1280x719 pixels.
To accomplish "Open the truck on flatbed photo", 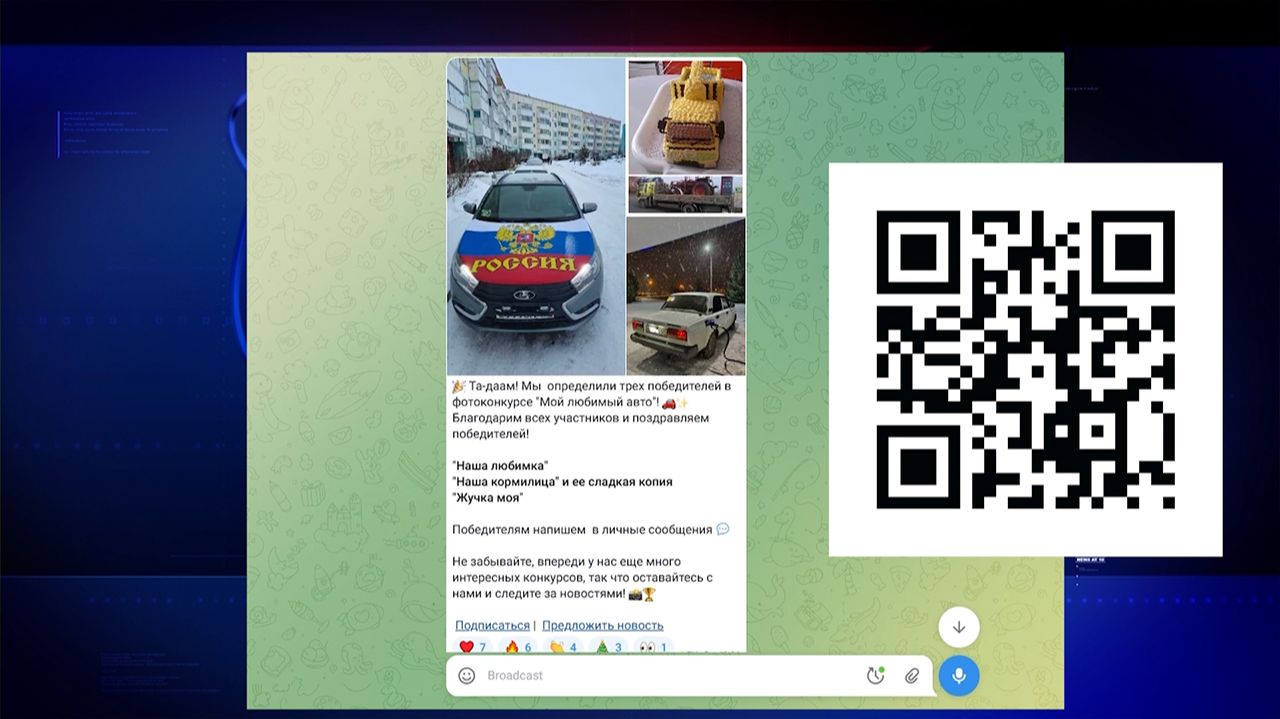I will click(x=686, y=195).
